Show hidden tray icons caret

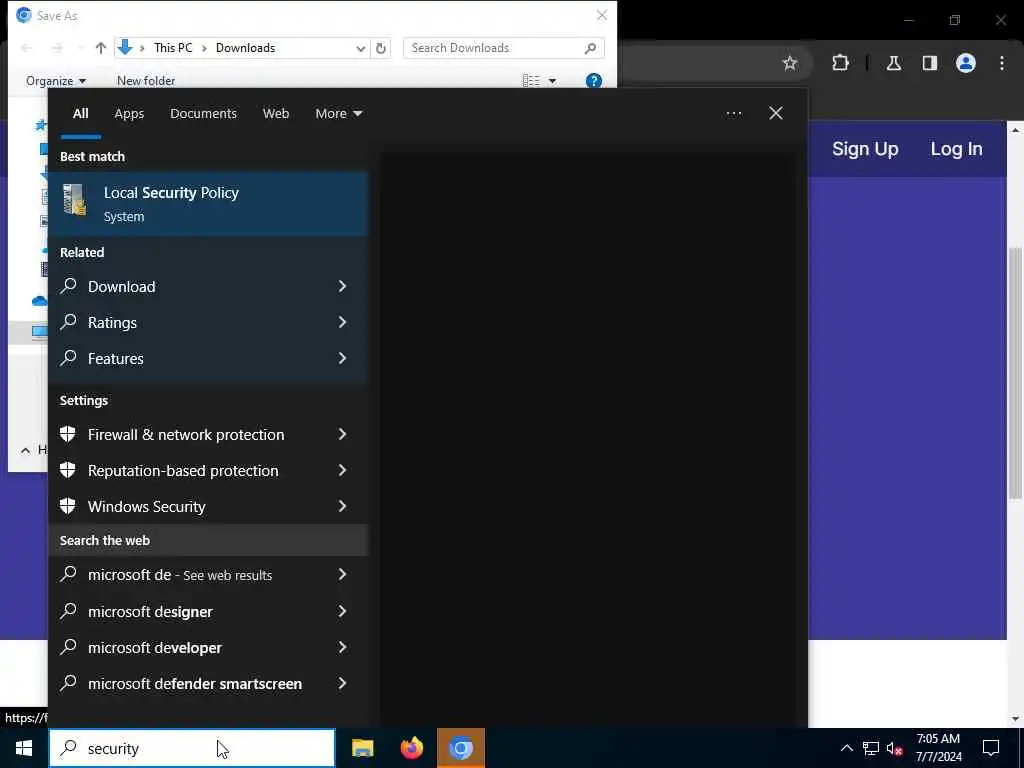pos(846,748)
